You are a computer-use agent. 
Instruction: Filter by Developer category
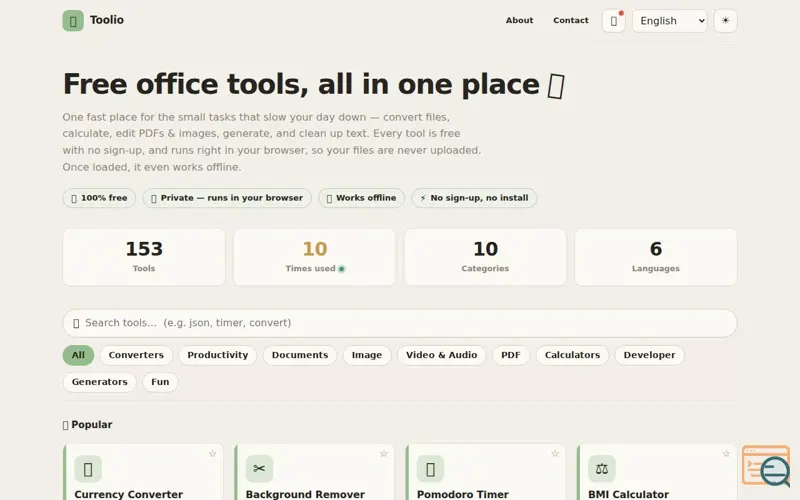coord(649,355)
